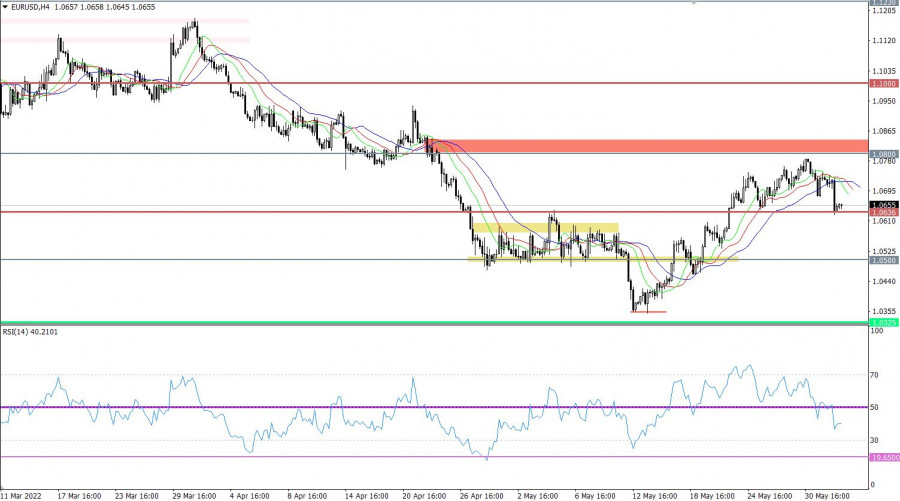Click the 1.1120 price axis value

(x=884, y=41)
